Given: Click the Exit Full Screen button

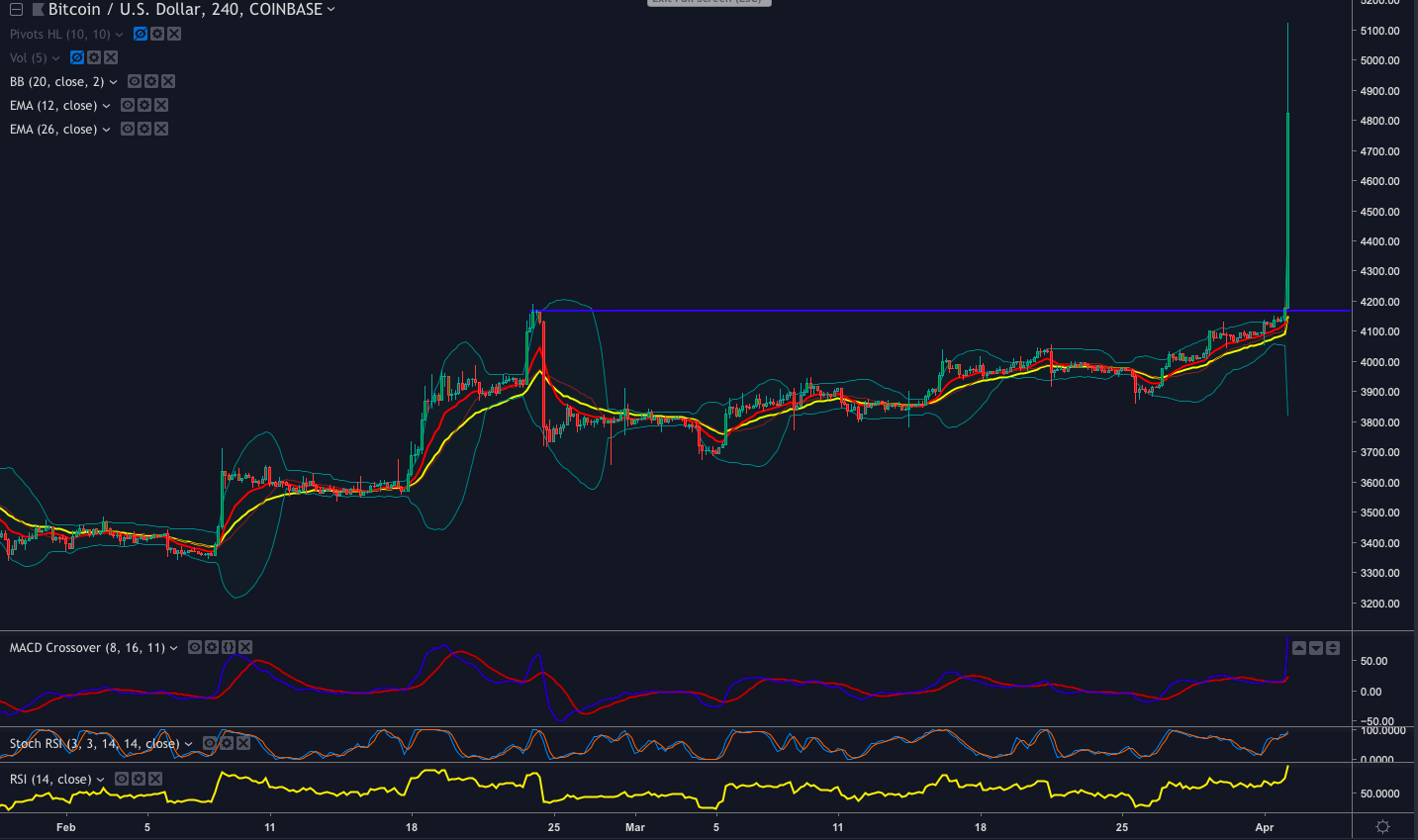Looking at the screenshot, I should coord(709,3).
